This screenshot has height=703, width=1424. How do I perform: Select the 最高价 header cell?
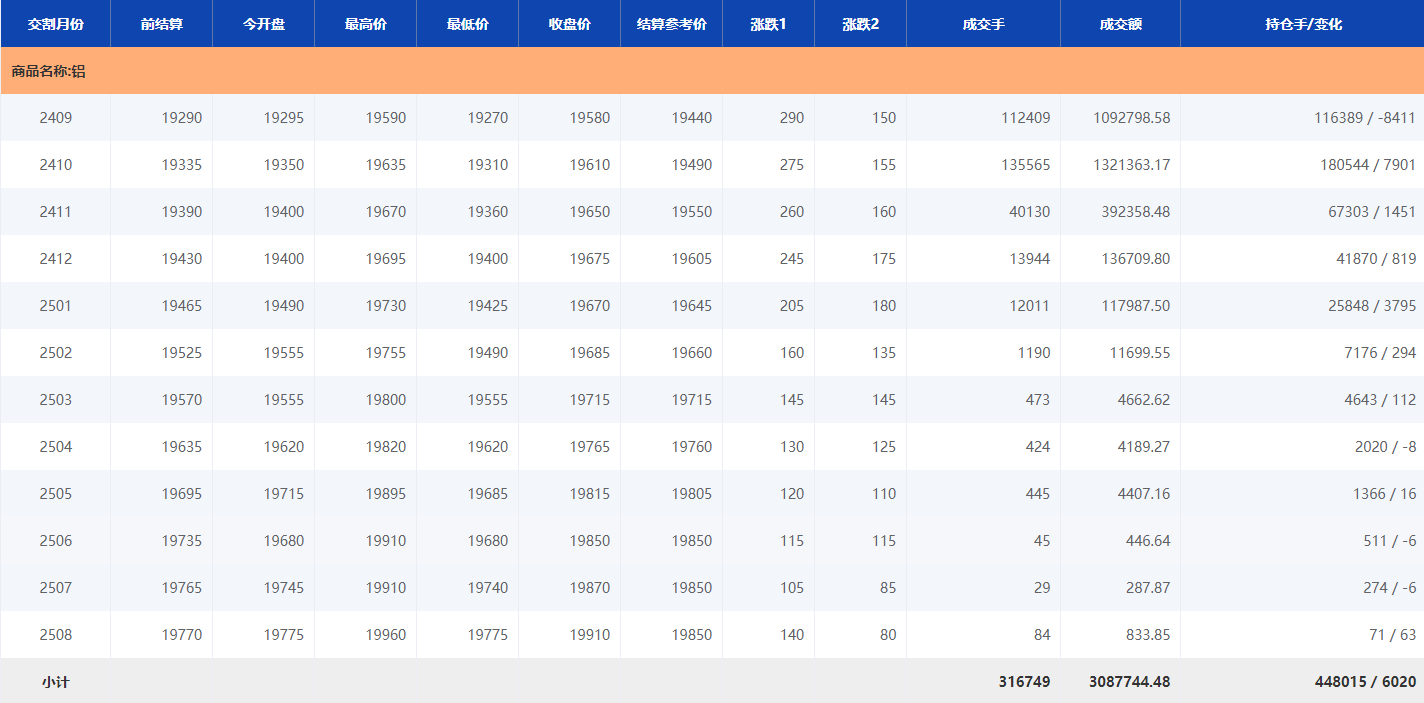tap(365, 24)
